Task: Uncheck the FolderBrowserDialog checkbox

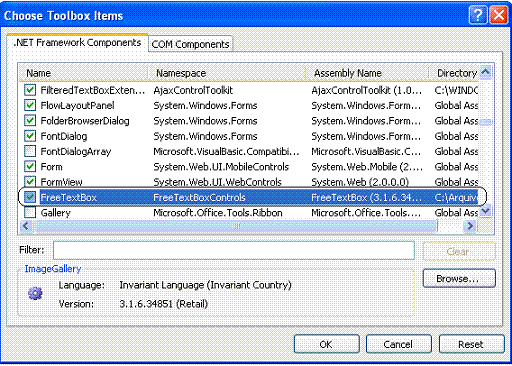Action: pyautogui.click(x=30, y=121)
